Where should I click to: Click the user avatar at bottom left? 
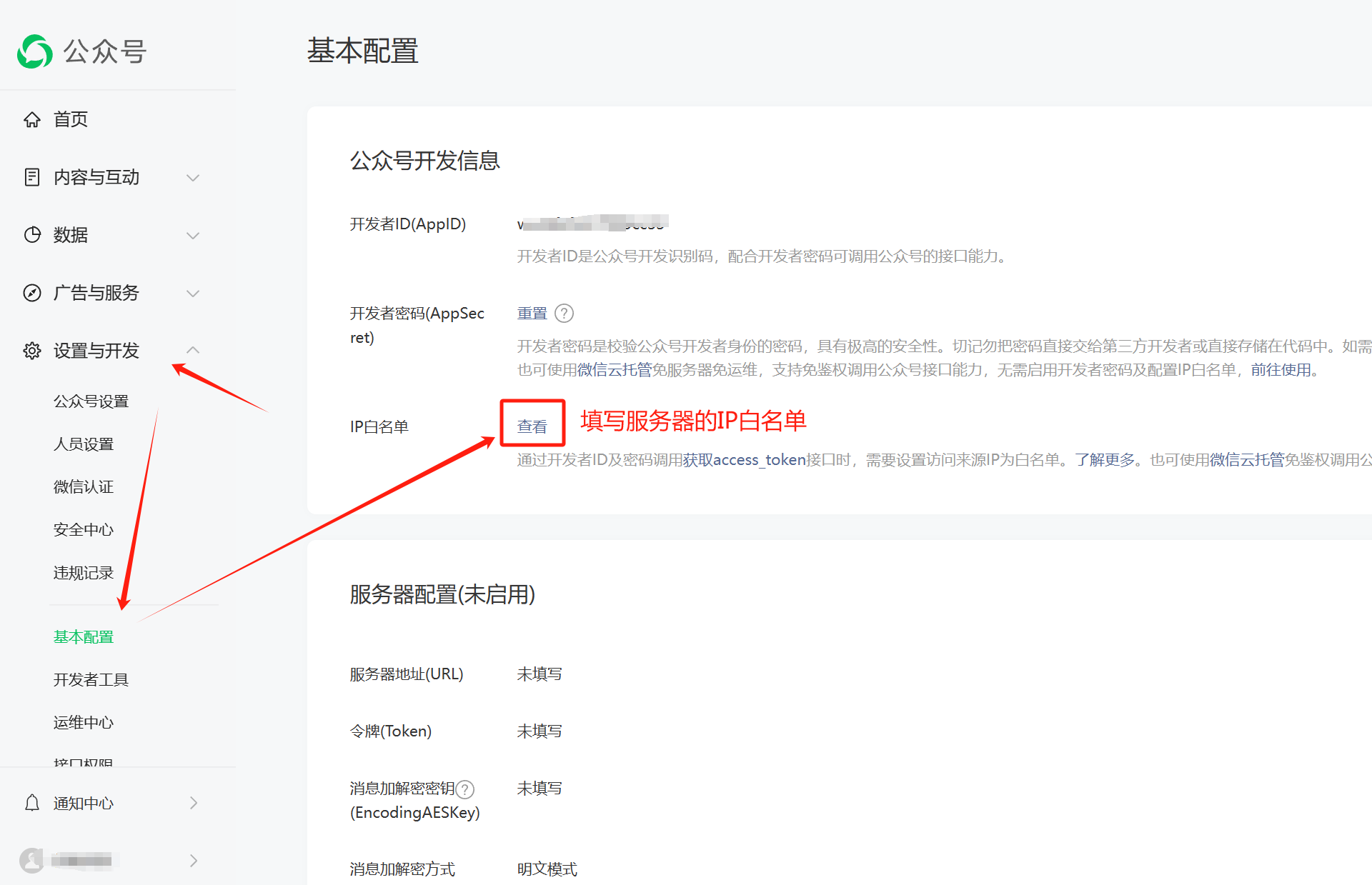coord(32,860)
